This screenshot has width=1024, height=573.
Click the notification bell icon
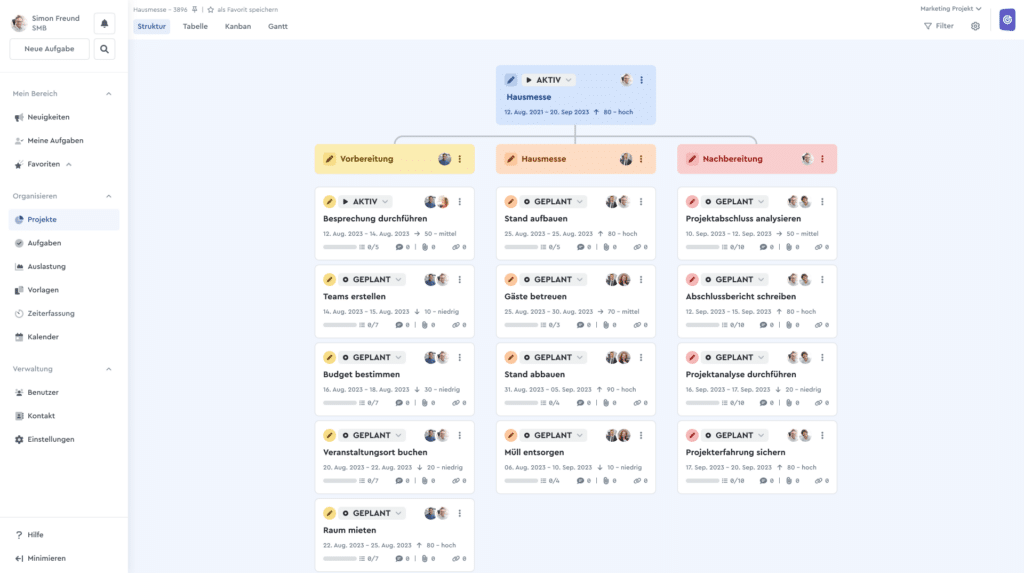[104, 23]
